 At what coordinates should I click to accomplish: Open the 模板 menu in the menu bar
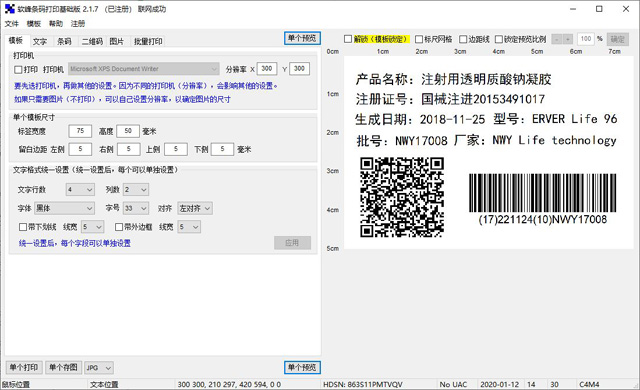pyautogui.click(x=34, y=24)
